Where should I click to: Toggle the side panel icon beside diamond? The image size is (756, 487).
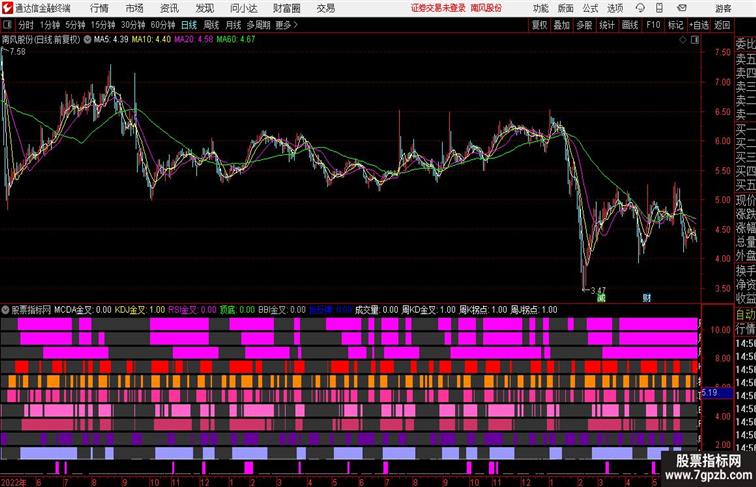(x=695, y=40)
